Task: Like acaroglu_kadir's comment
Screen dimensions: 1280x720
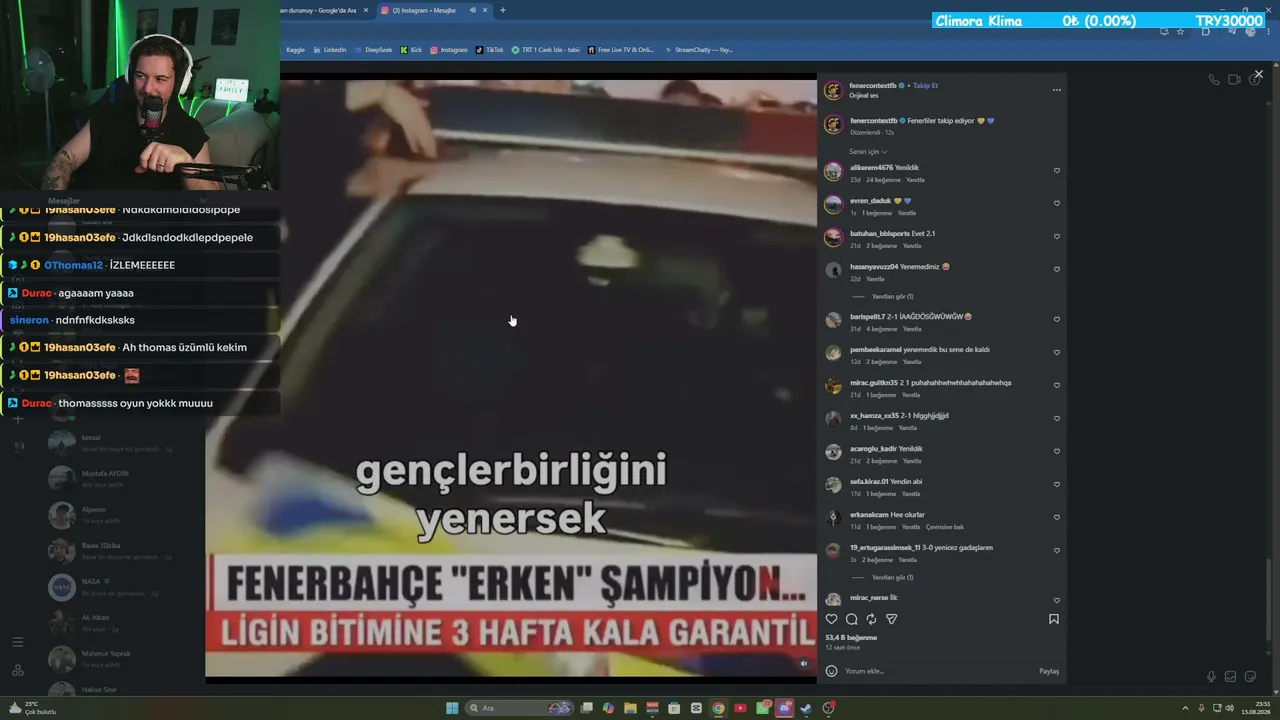Action: pyautogui.click(x=1056, y=452)
